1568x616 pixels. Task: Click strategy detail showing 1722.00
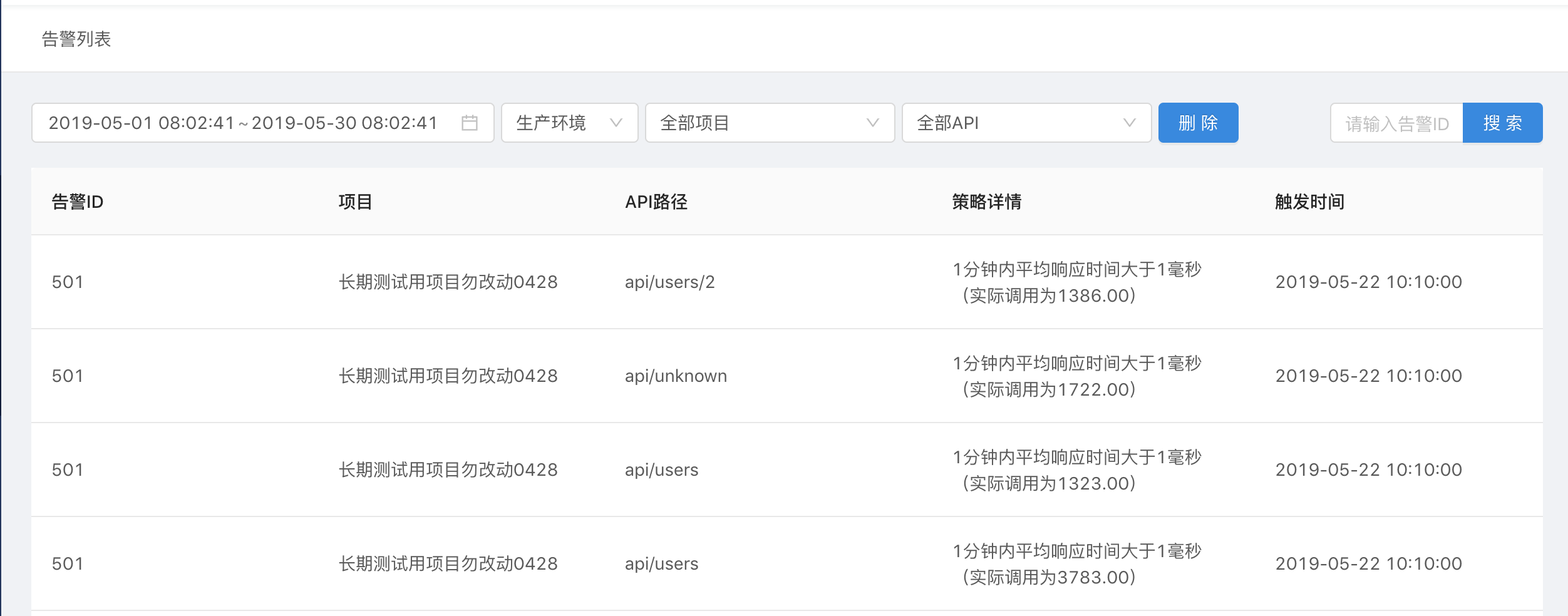tap(1076, 376)
